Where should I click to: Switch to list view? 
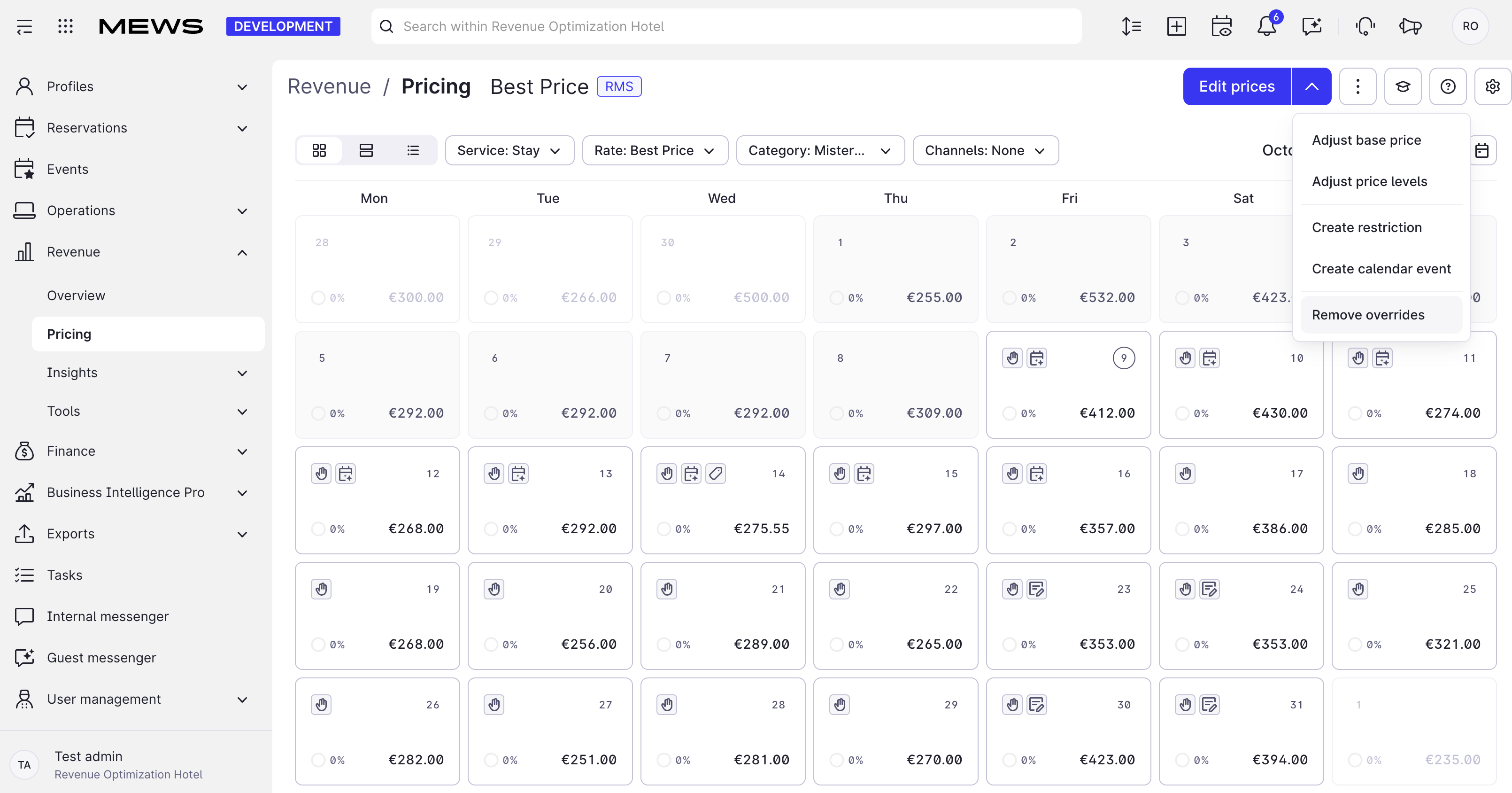[x=413, y=150]
